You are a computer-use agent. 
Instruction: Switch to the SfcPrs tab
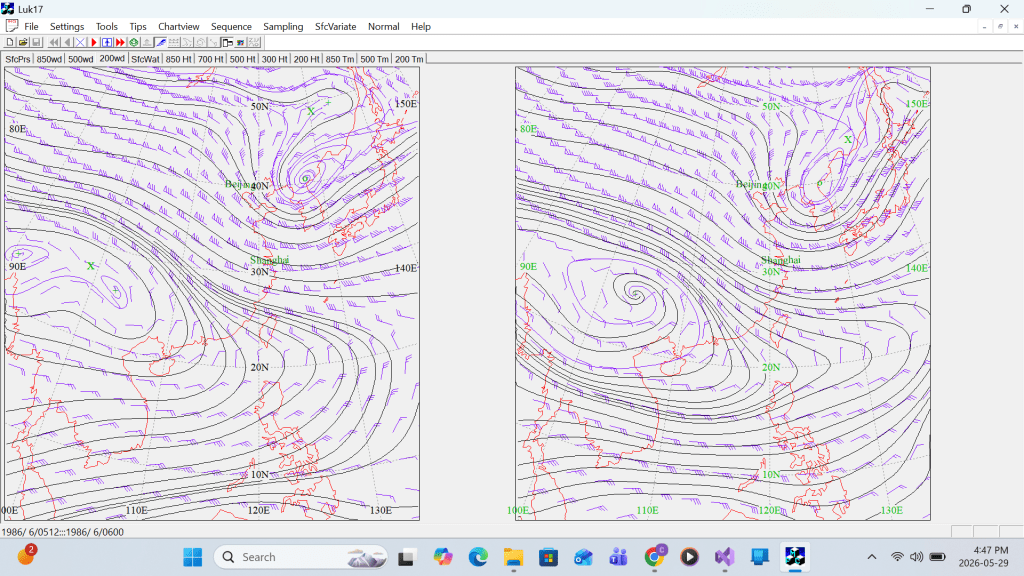tap(18, 59)
